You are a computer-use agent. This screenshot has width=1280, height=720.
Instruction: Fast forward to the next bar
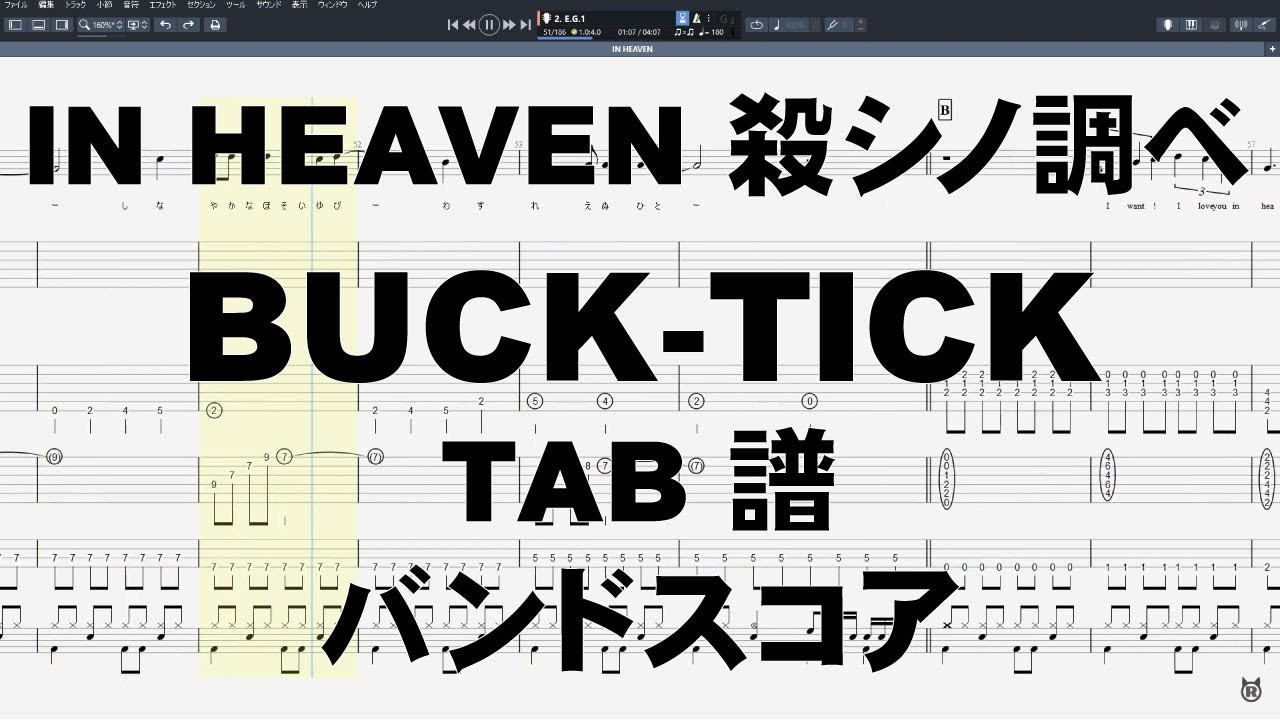(x=509, y=24)
